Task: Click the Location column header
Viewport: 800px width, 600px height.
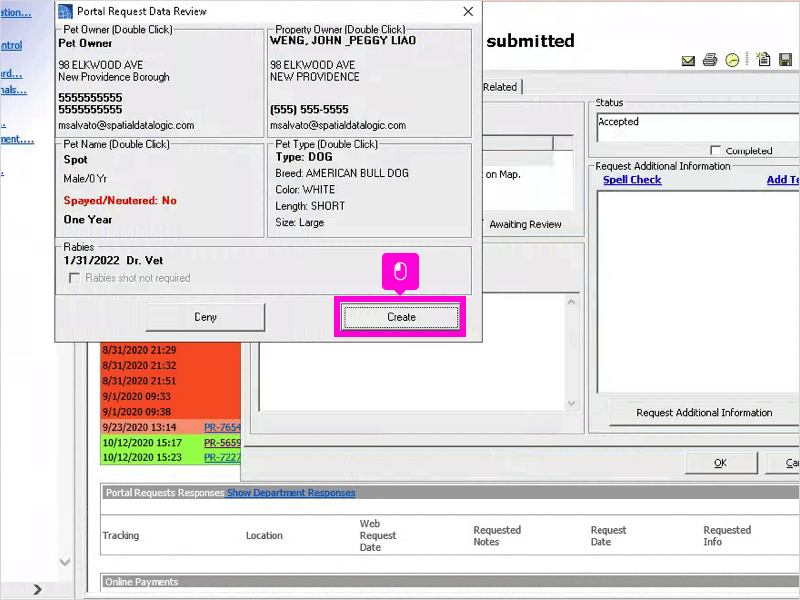Action: (264, 535)
